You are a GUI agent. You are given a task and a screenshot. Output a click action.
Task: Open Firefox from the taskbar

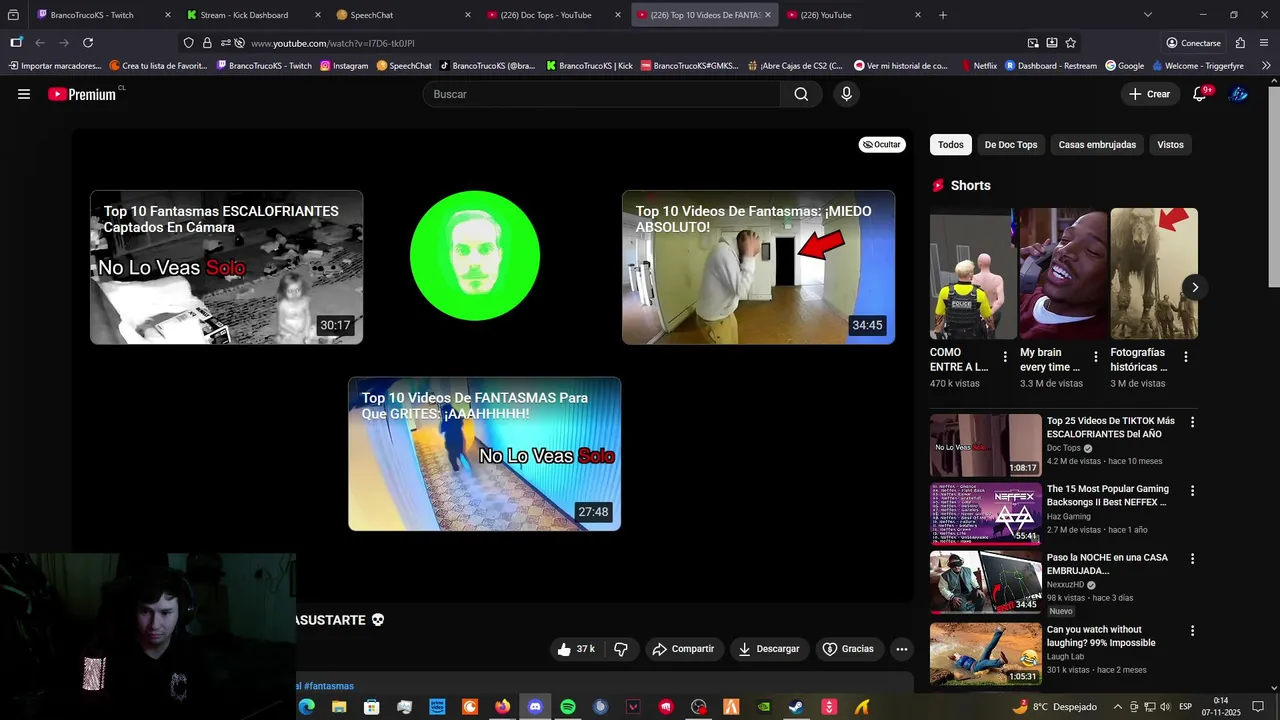[x=502, y=707]
